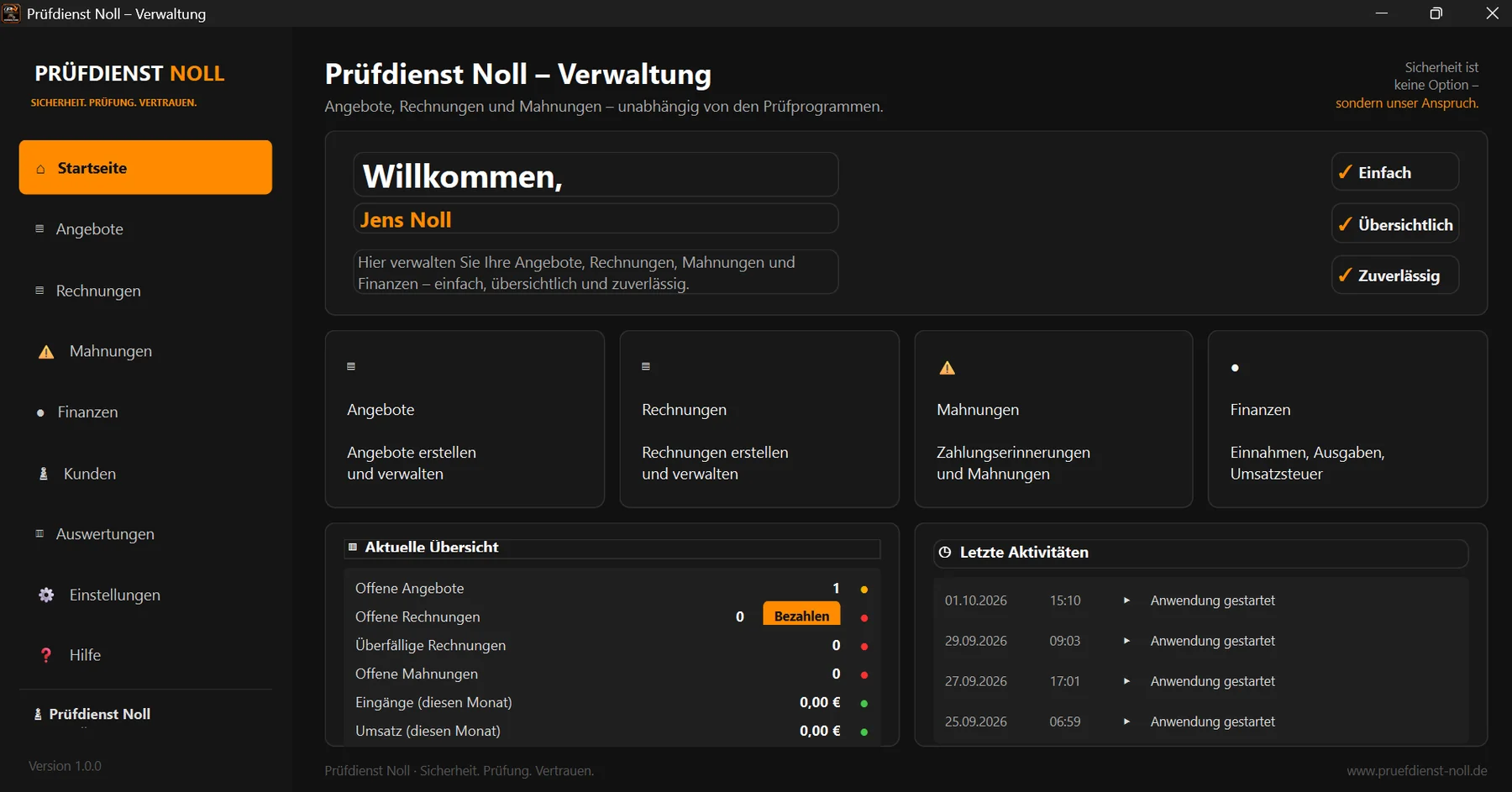
Task: Click the warning triangle icon beside sidebar Mahnungen
Action: 46,352
